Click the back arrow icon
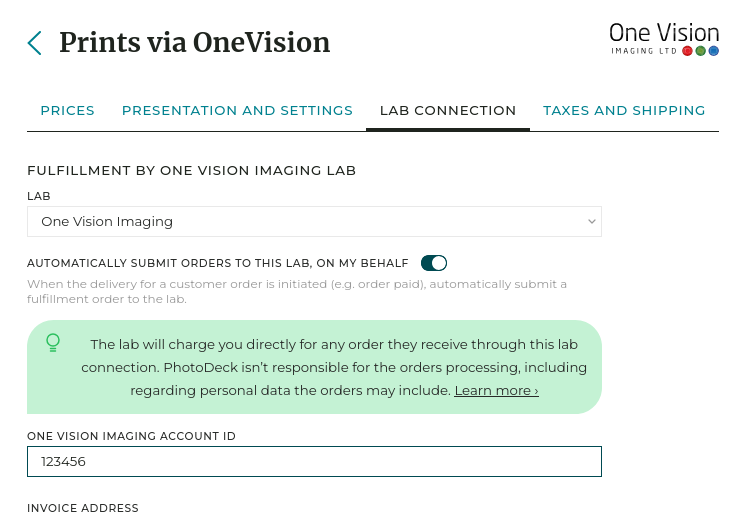Screen dimensions: 745x519 coord(35,42)
